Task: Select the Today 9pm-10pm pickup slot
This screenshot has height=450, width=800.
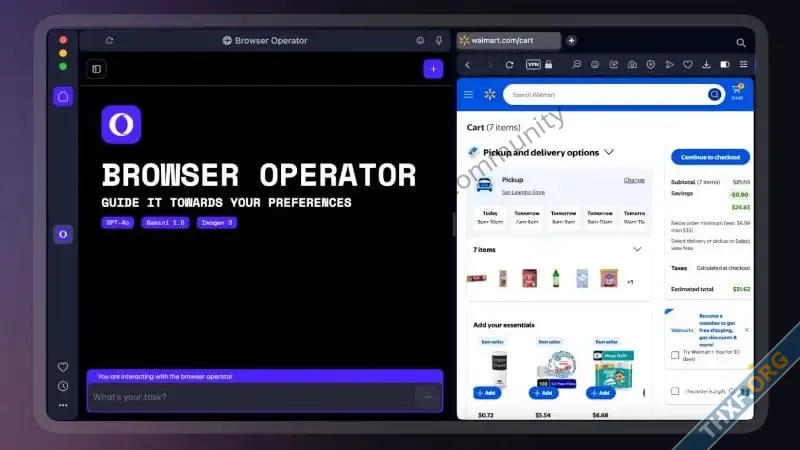Action: click(x=490, y=217)
